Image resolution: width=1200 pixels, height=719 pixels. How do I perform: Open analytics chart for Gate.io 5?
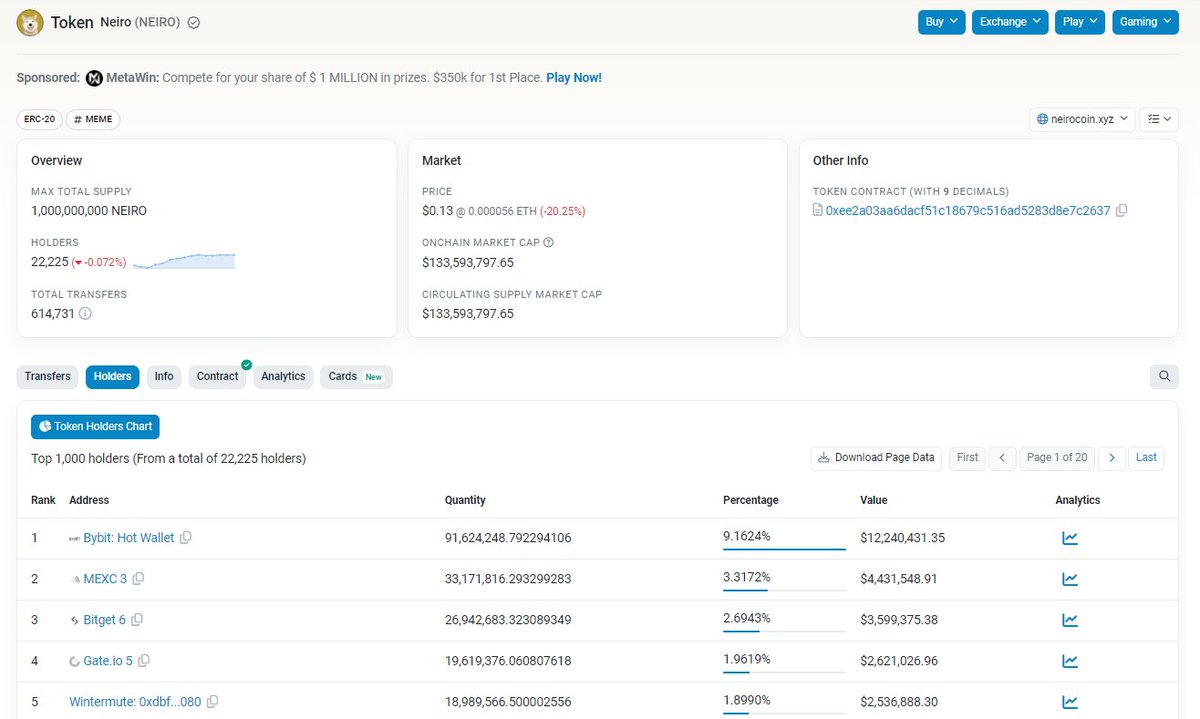(x=1070, y=661)
